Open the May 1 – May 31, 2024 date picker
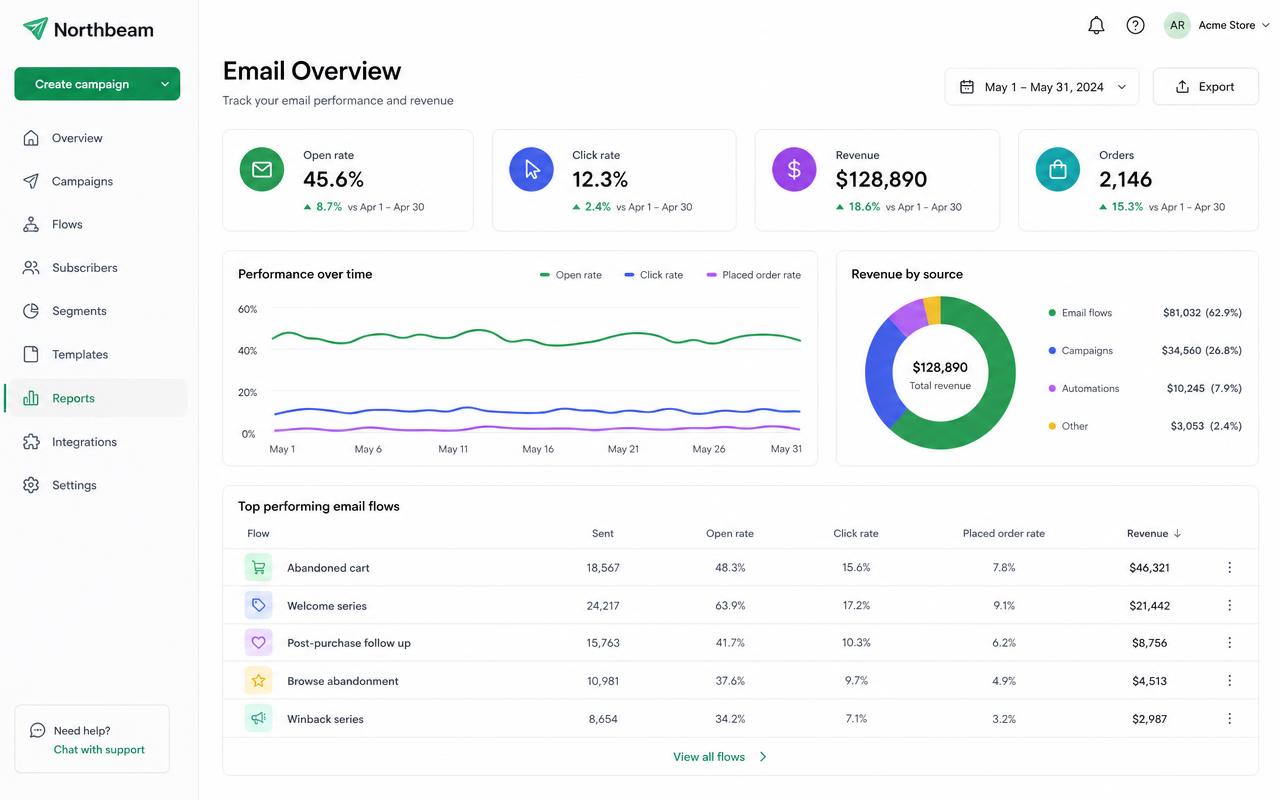The height and width of the screenshot is (800, 1280). (1042, 87)
